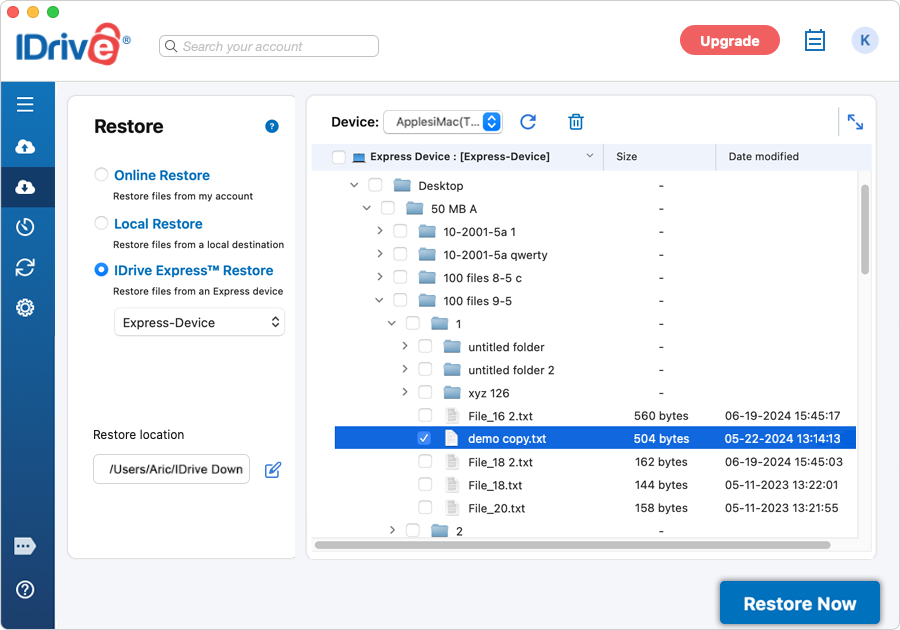Viewport: 900px width, 630px height.
Task: Open the Backup cloud upload section
Action: (x=25, y=147)
